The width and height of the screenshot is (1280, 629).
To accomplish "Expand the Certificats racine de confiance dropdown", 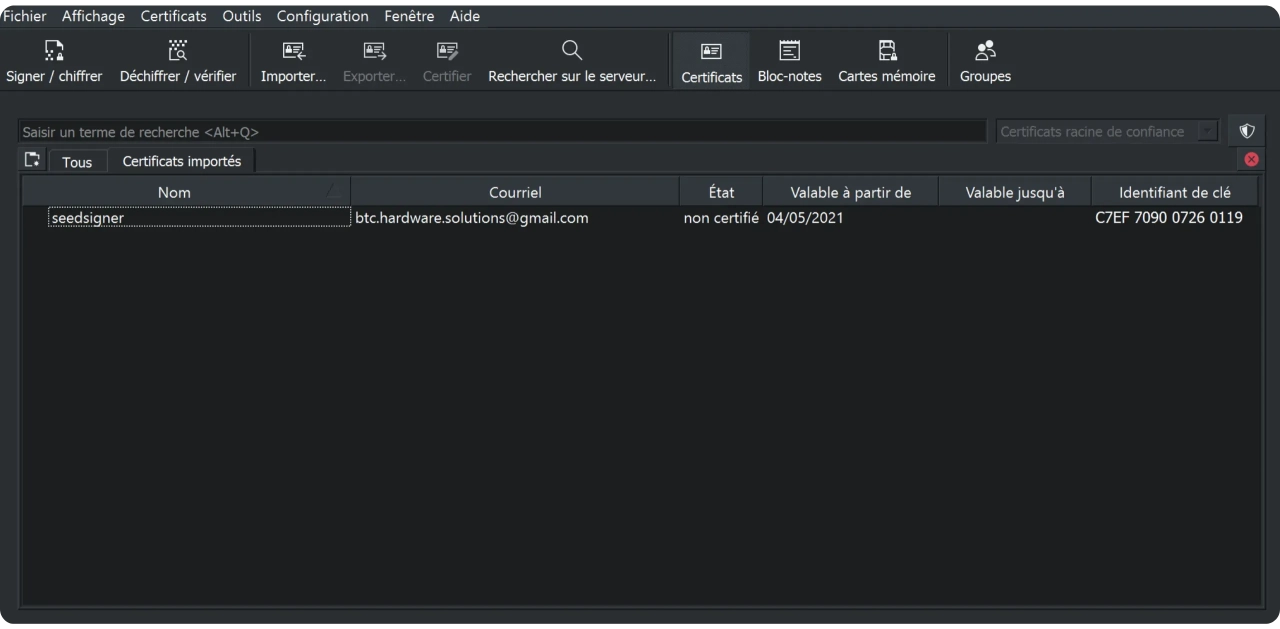I will pos(1208,132).
